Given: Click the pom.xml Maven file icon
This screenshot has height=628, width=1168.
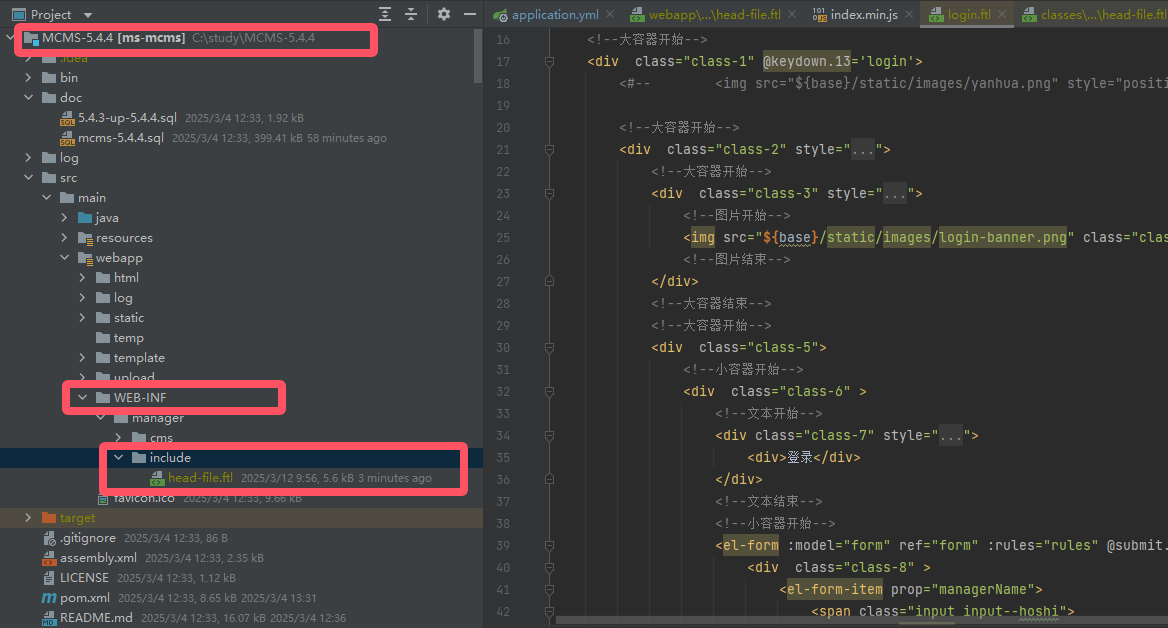Looking at the screenshot, I should coord(49,598).
